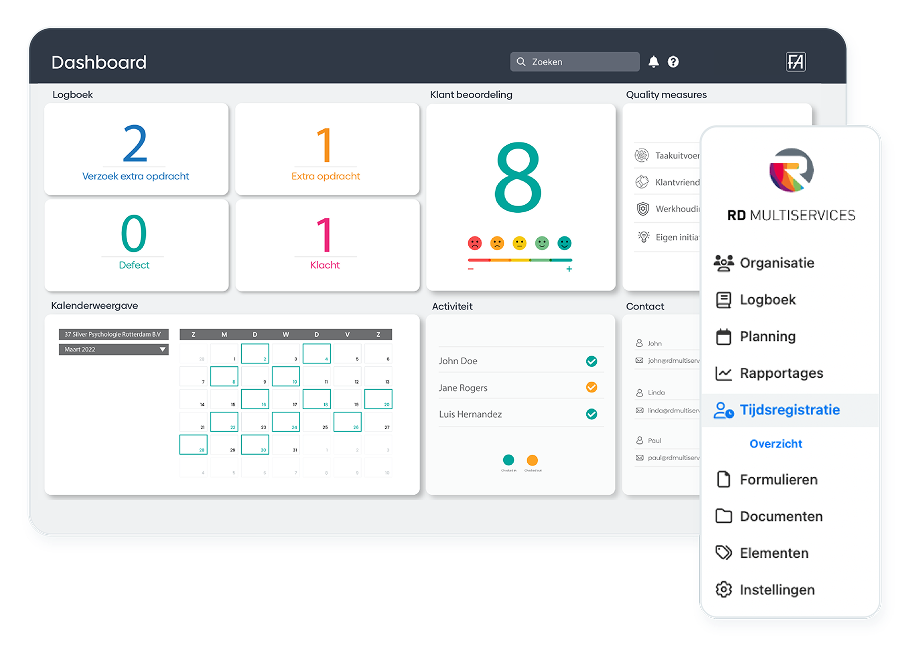Viewport: 920px width, 656px height.
Task: Click the rating color scale bar
Action: tap(520, 260)
